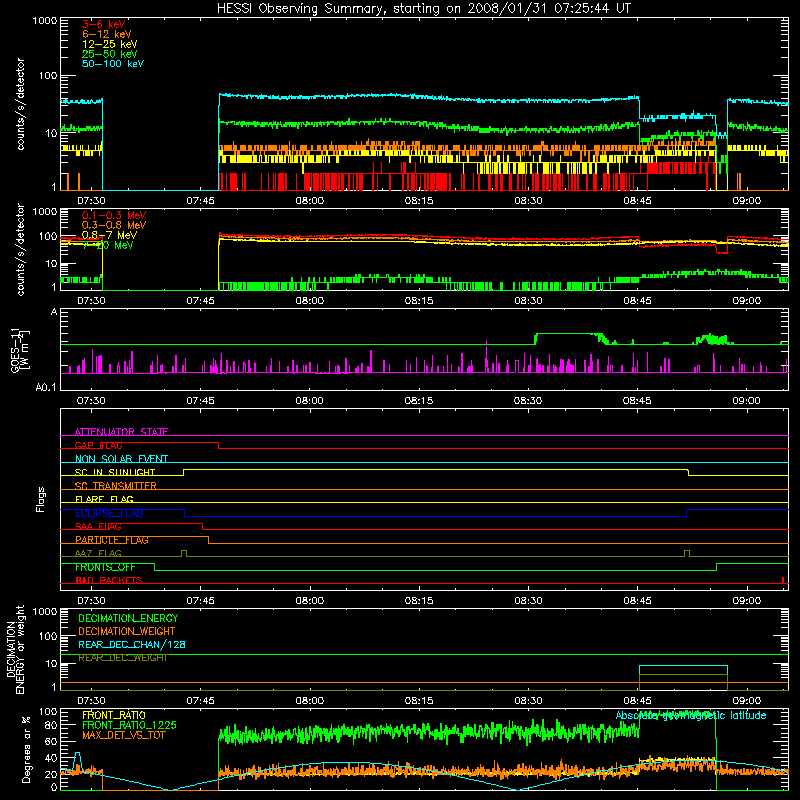The height and width of the screenshot is (800, 800).
Task: Select the yellow 12-25 keV legend entry
Action: click(110, 44)
